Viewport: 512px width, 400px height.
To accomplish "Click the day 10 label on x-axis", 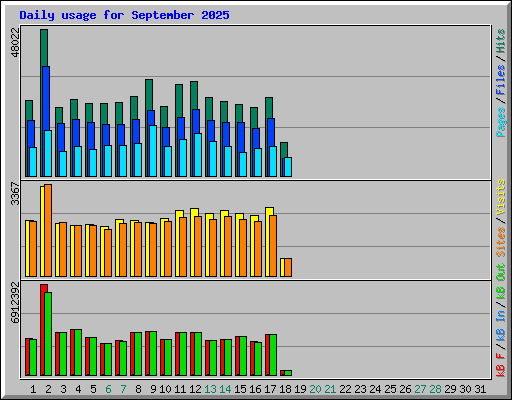I will (165, 389).
